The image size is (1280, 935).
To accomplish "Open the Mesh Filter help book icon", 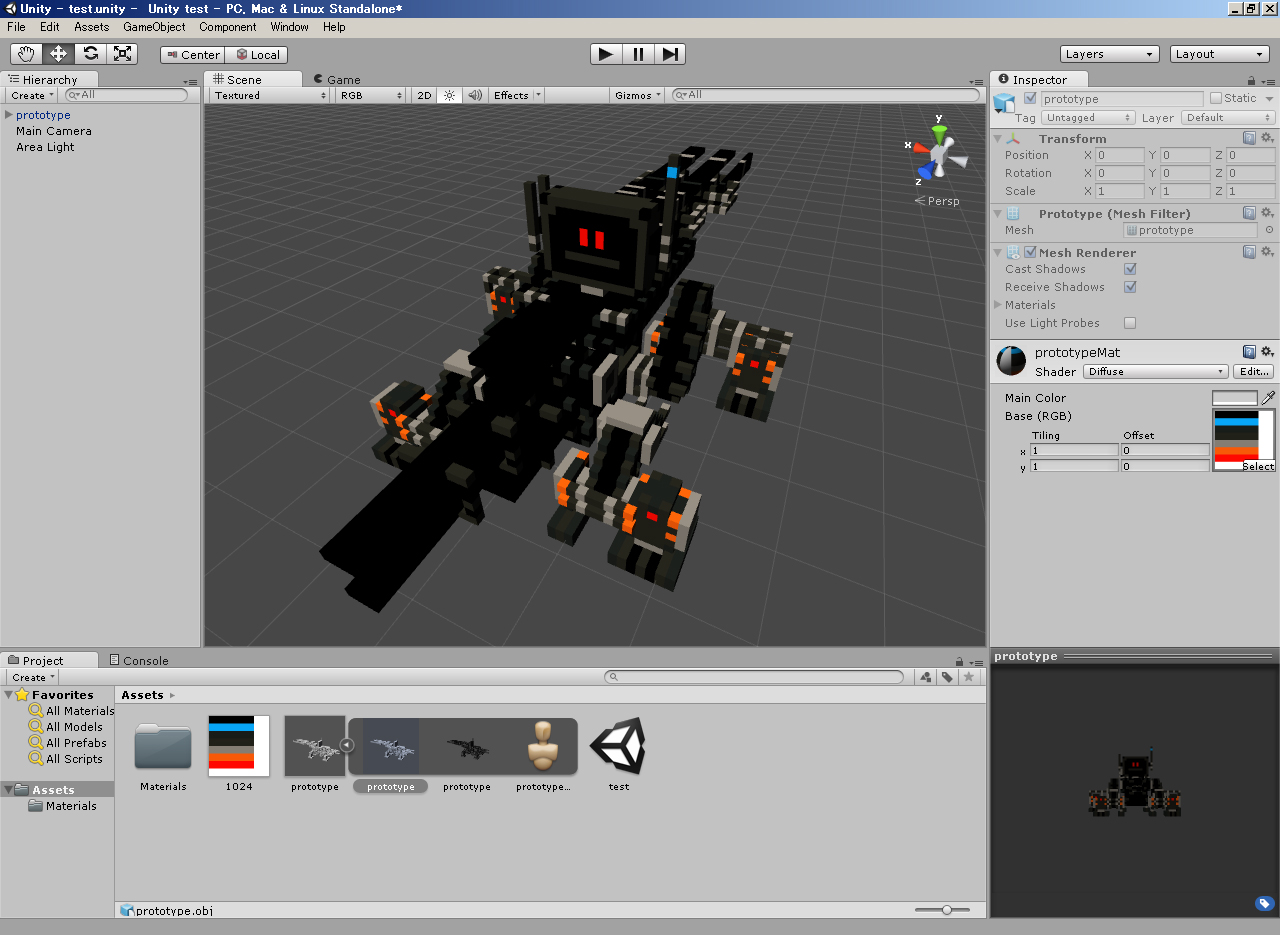I will [x=1249, y=213].
